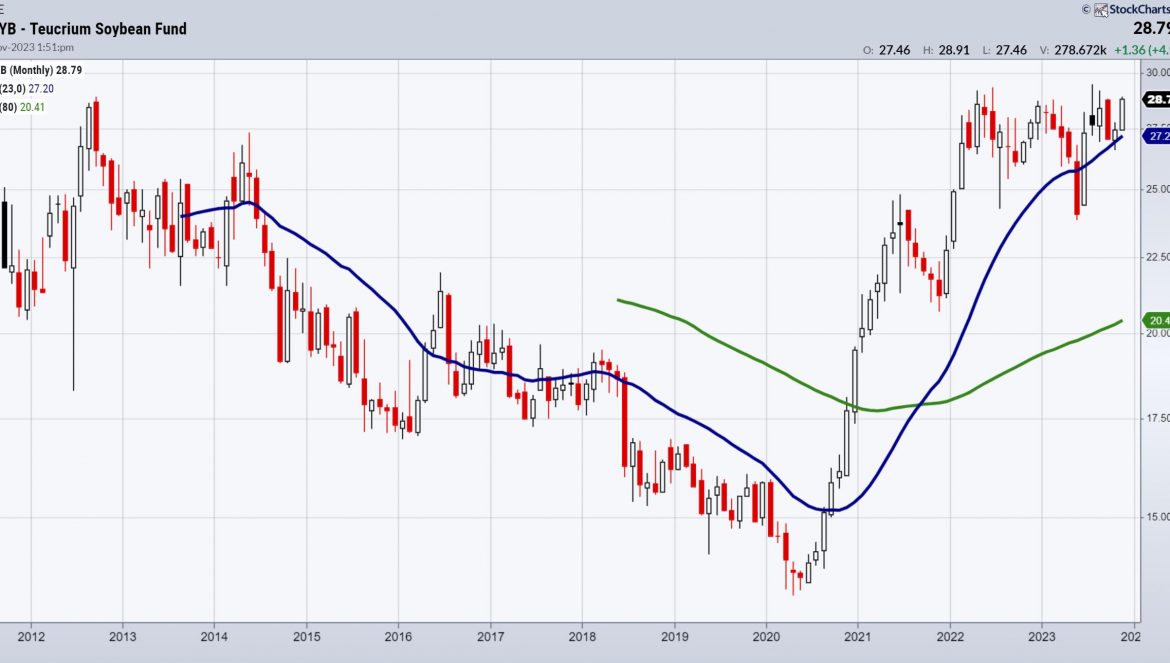
Task: Click the 17.50 price axis label
Action: [1157, 418]
